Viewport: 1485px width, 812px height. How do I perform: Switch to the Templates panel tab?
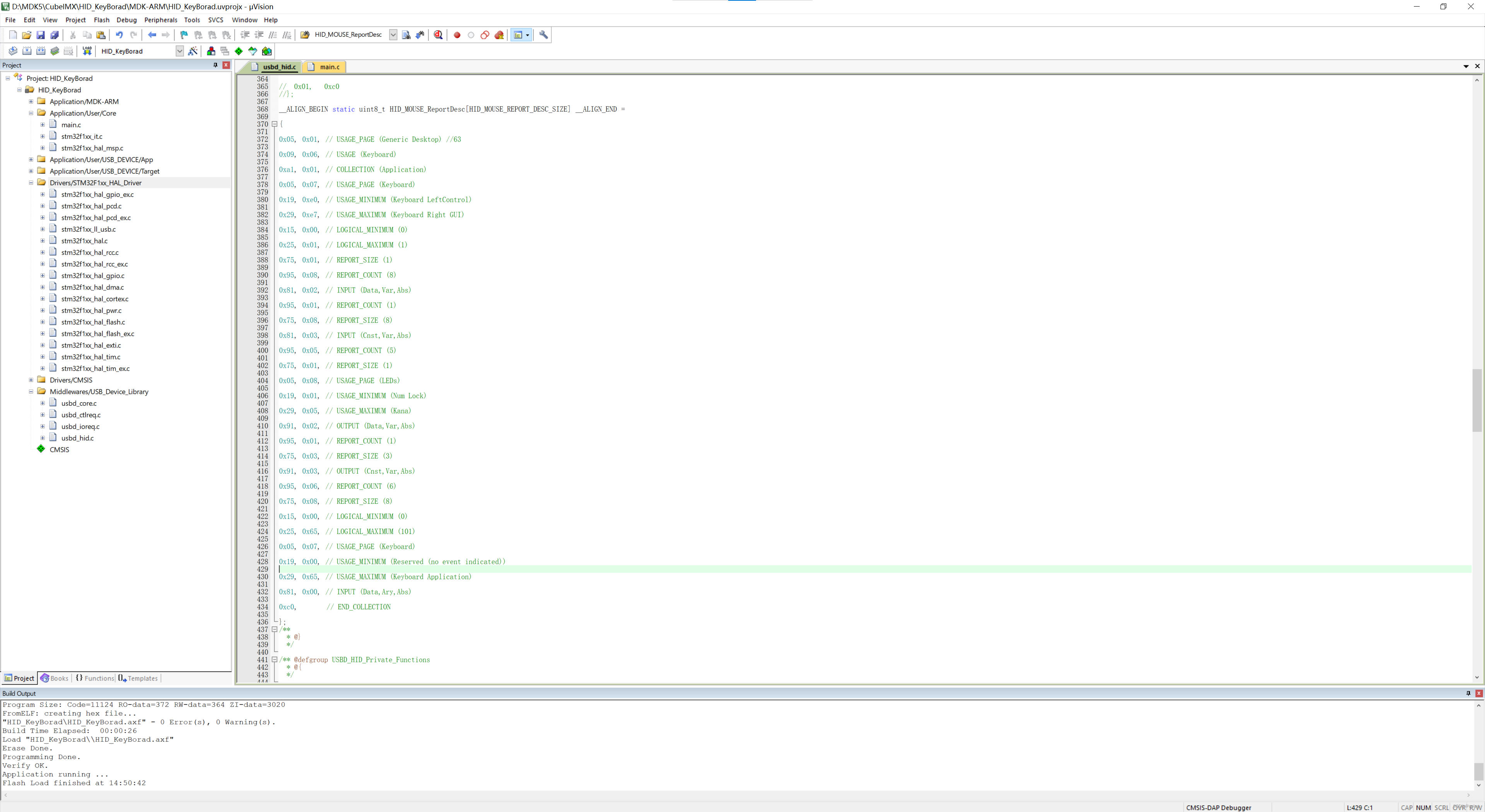pyautogui.click(x=138, y=678)
